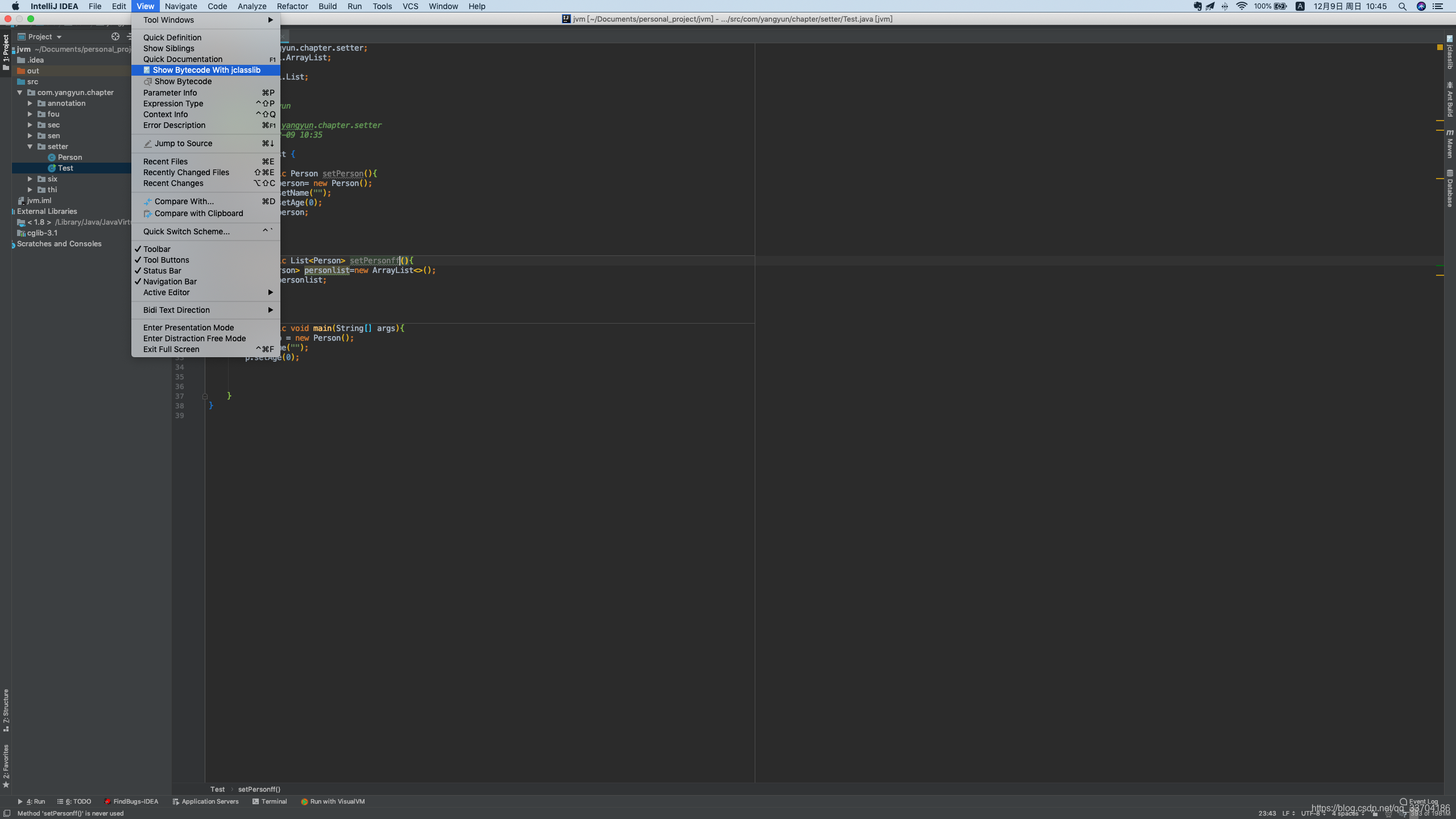
Task: Open the jclasslib side panel on the right edge
Action: pyautogui.click(x=1450, y=52)
